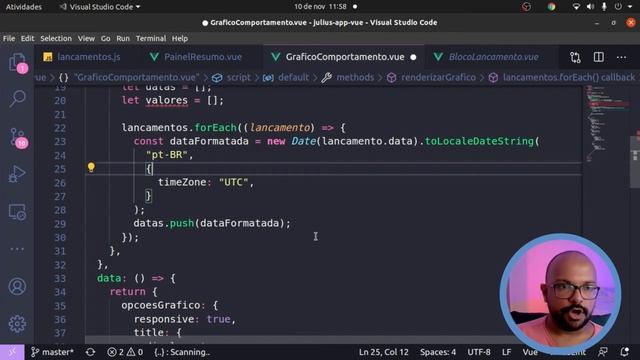This screenshot has width=640, height=360.
Task: Open the Edit menu
Action: 27,38
